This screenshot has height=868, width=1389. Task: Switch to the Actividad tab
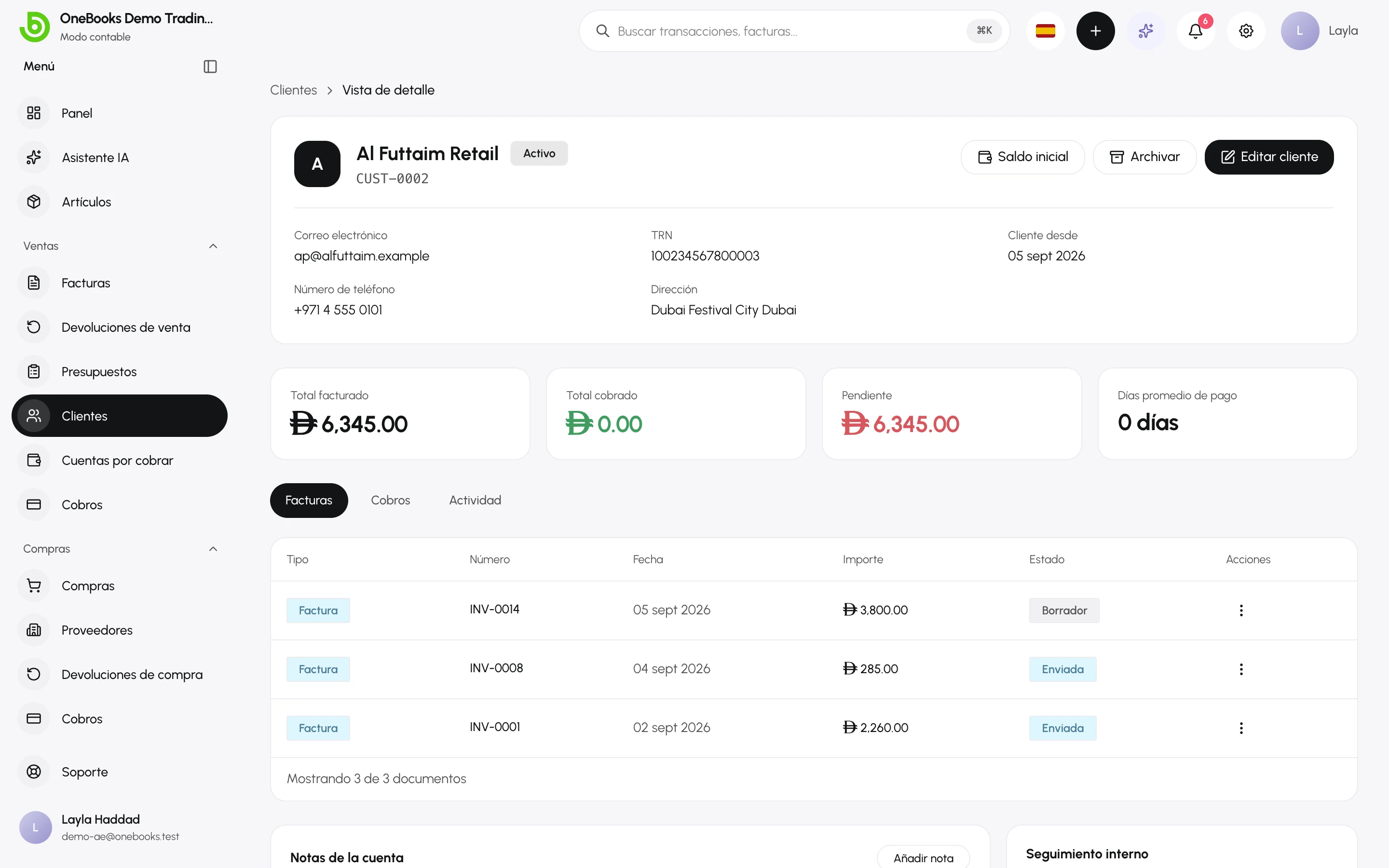point(475,500)
